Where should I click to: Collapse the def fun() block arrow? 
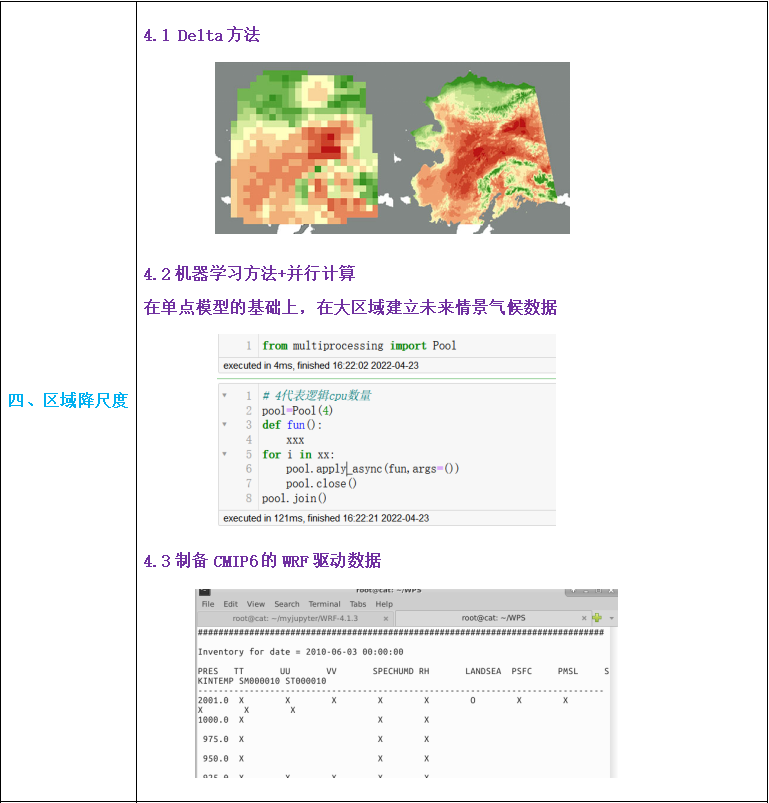[224, 425]
